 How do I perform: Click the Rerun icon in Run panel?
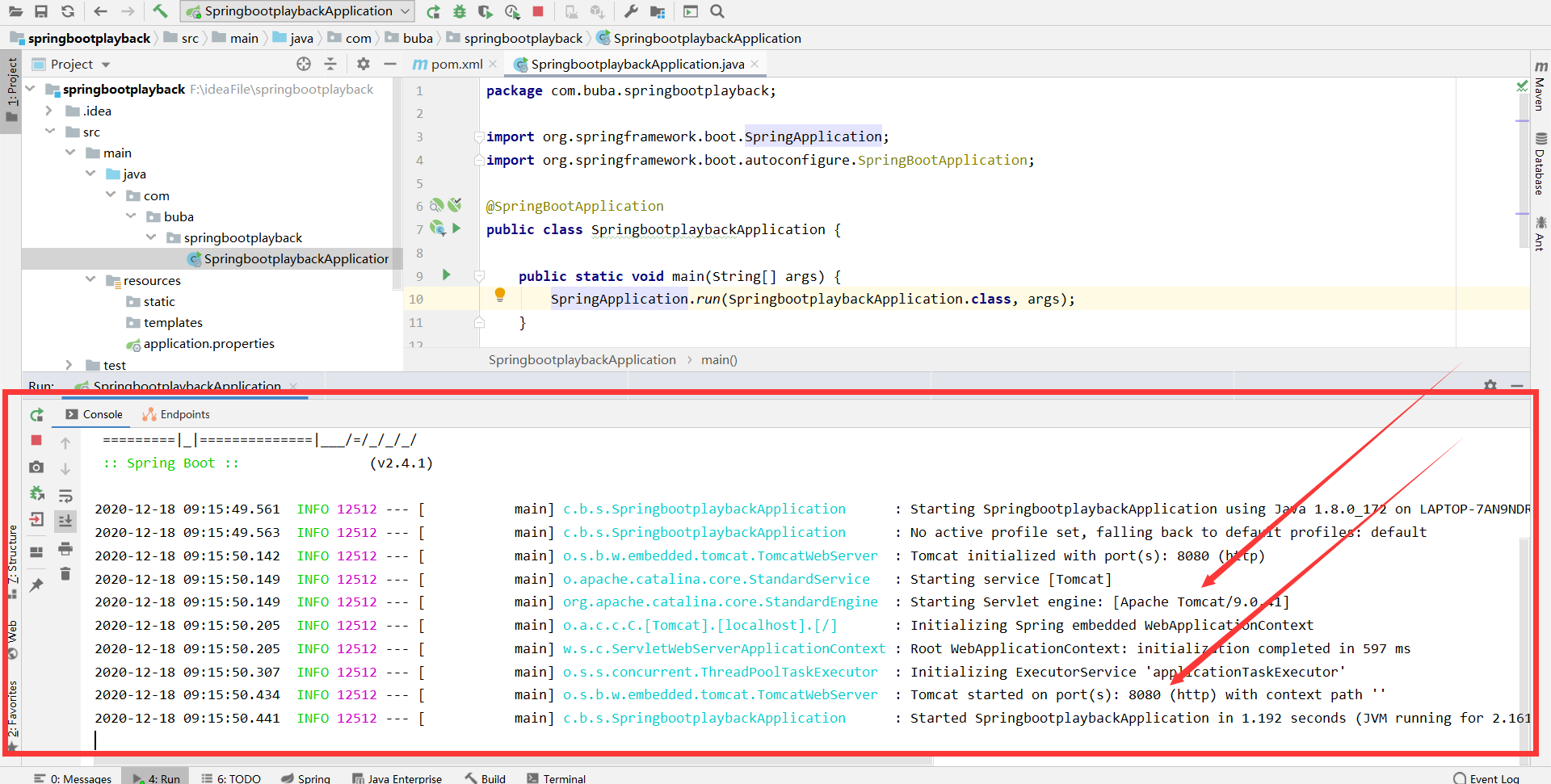click(x=36, y=415)
